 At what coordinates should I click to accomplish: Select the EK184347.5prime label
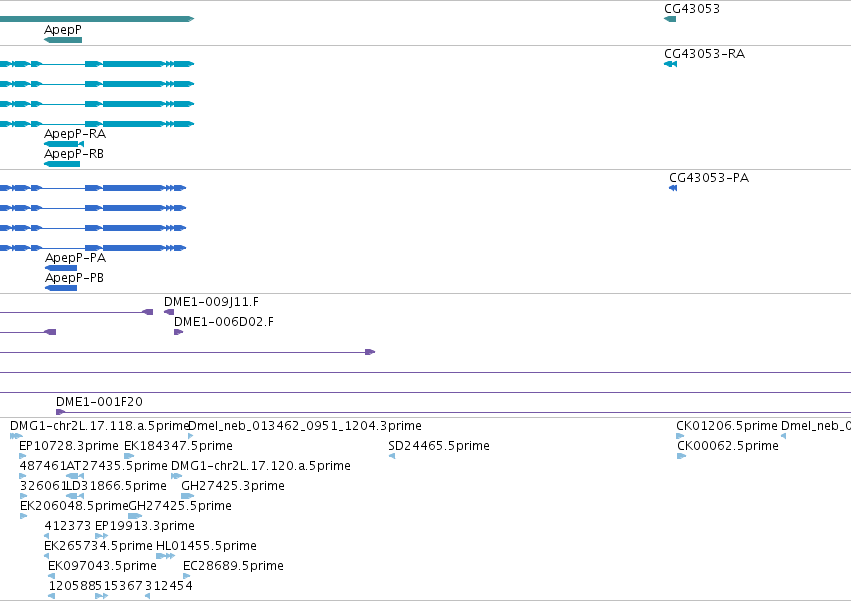pos(179,446)
